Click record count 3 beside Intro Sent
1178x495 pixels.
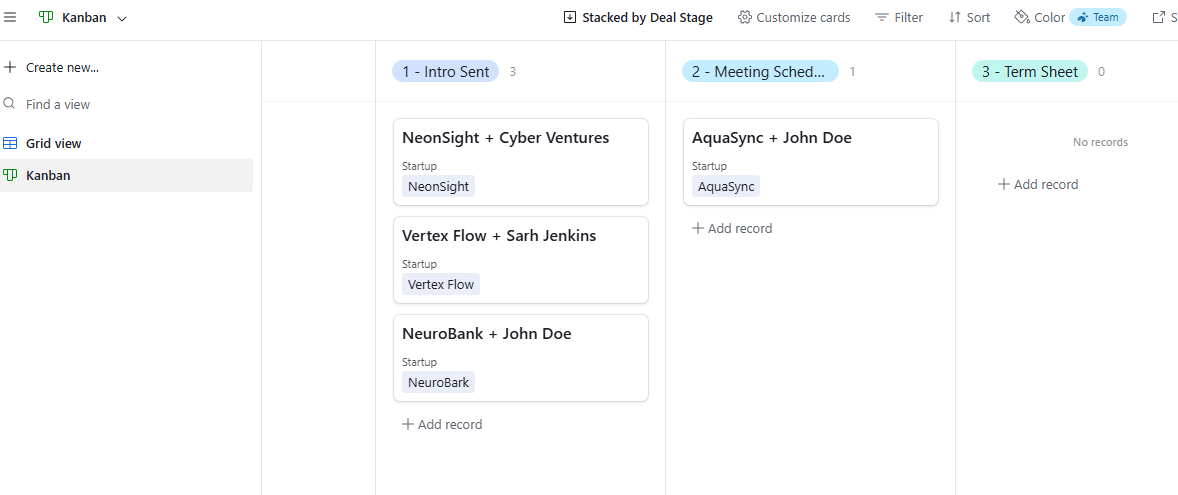(x=512, y=72)
